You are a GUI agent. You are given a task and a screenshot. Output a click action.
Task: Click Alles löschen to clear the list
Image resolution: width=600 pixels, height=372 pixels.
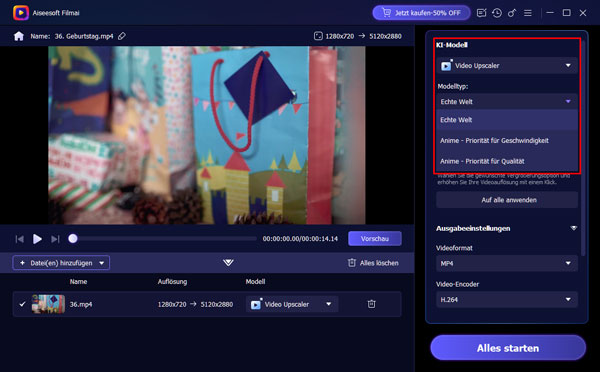[x=373, y=263]
